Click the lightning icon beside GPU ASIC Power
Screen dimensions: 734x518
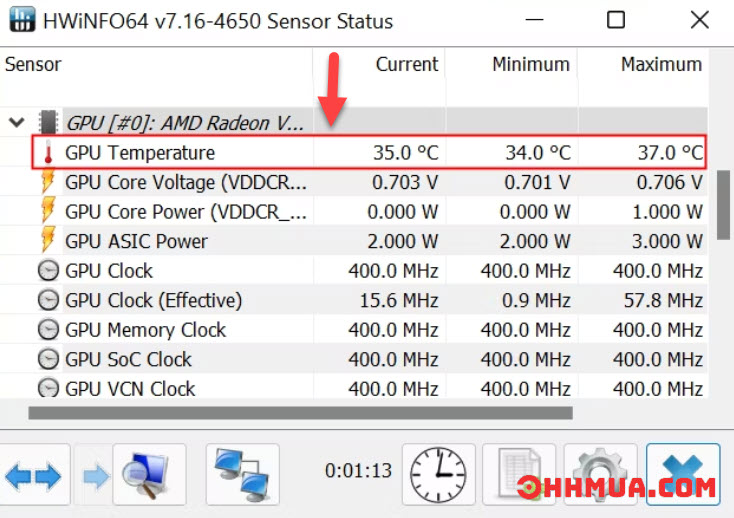pos(48,241)
